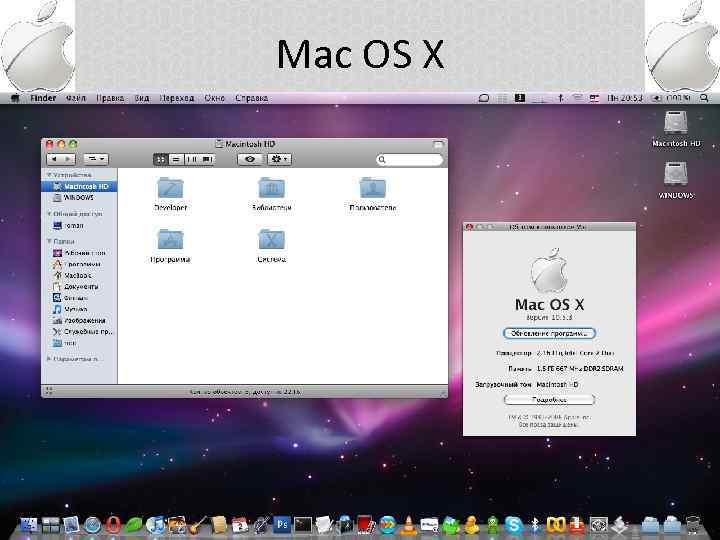Click in the Finder search field

(x=410, y=159)
